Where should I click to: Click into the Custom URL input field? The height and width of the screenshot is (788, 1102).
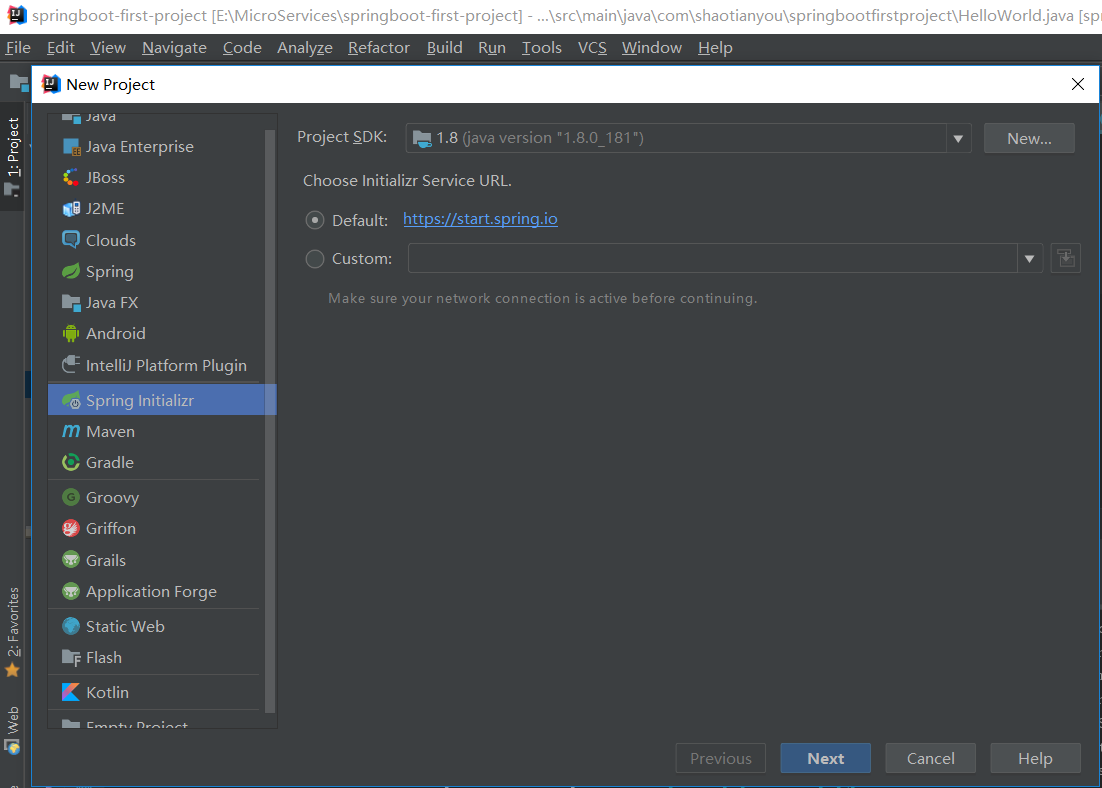(713, 259)
